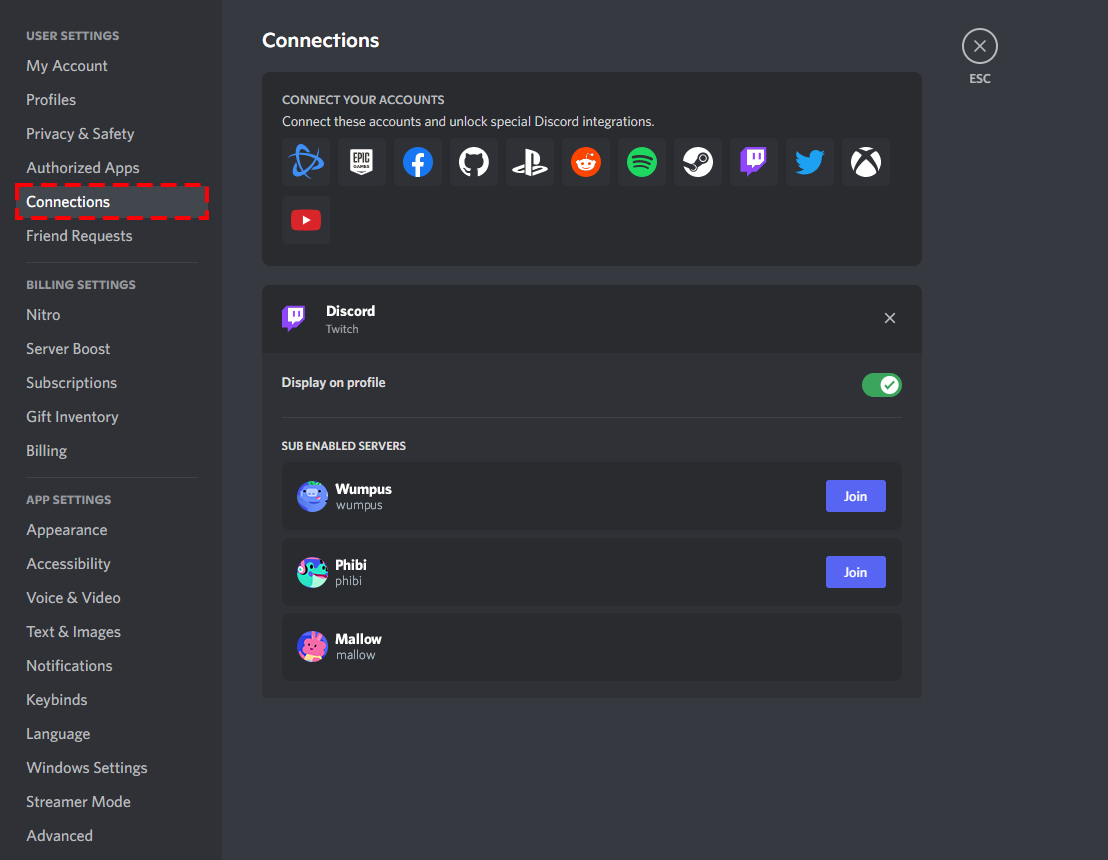This screenshot has width=1108, height=860.
Task: Connect a Reddit account
Action: (586, 162)
